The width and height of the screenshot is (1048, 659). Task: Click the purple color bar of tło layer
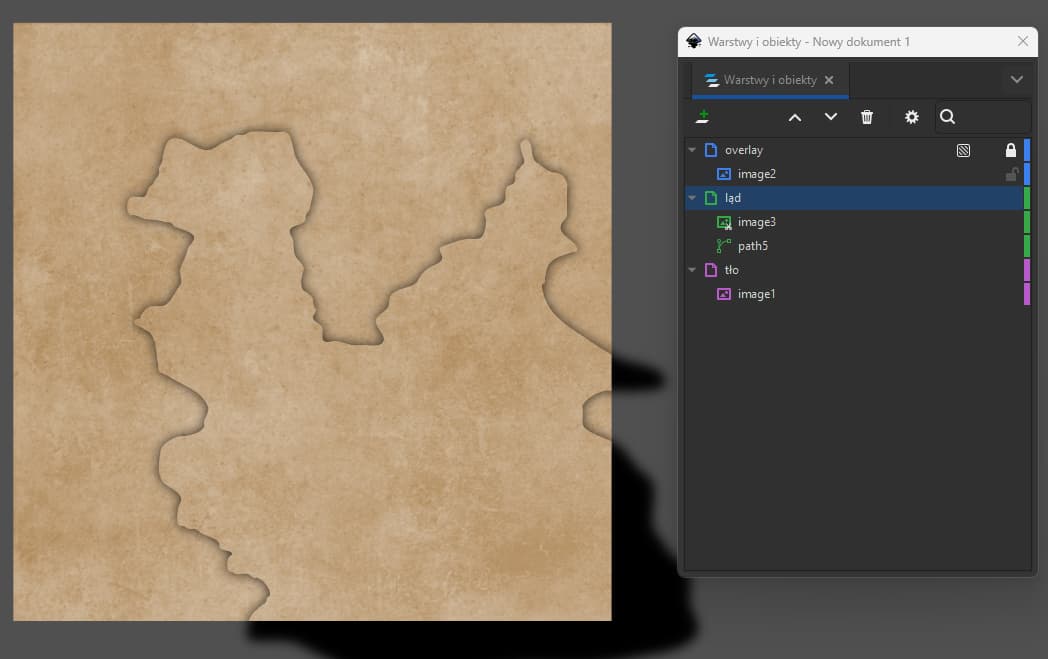1027,270
